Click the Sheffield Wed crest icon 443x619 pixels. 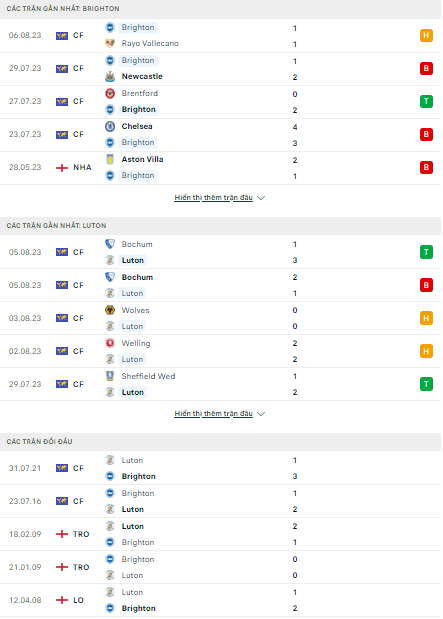(110, 376)
